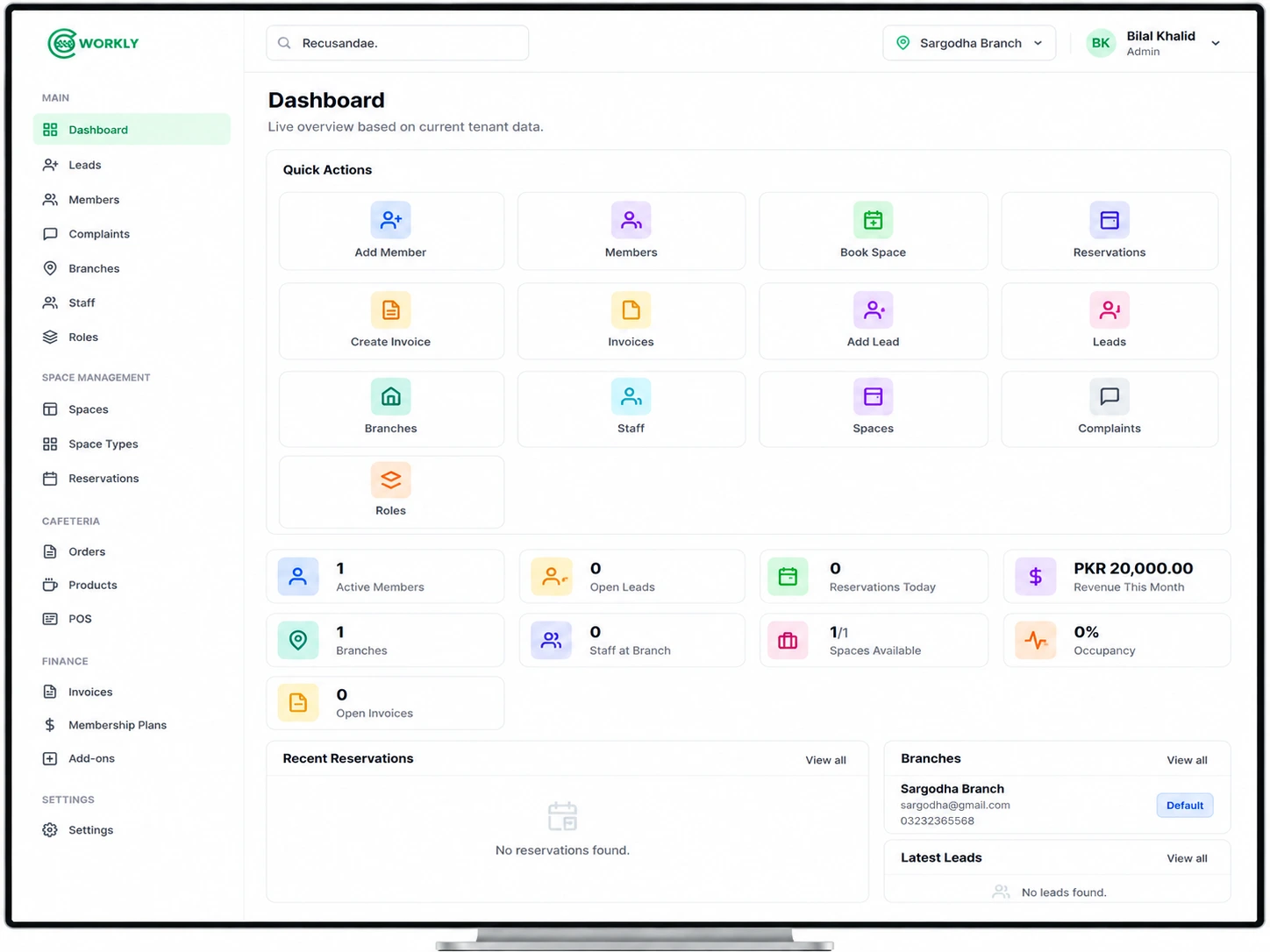Click the No reservations found message
The height and width of the screenshot is (952, 1270).
tap(562, 850)
